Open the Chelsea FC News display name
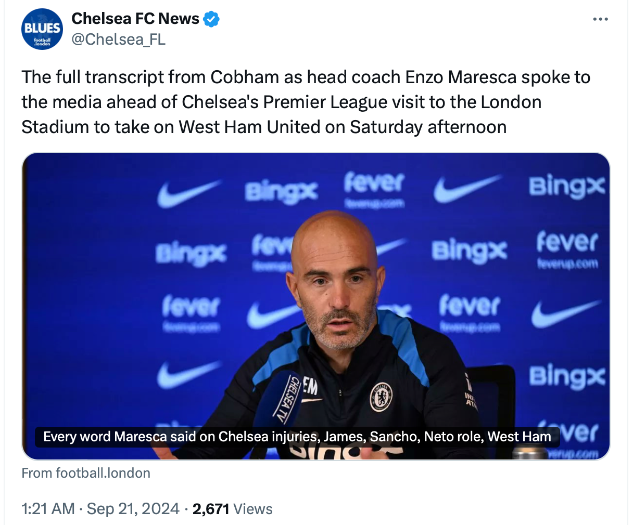Image resolution: width=633 pixels, height=525 pixels. point(136,19)
